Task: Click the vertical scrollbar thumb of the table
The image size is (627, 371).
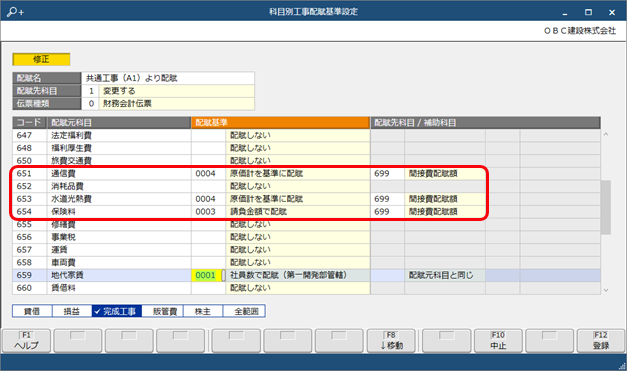Action: [x=606, y=207]
